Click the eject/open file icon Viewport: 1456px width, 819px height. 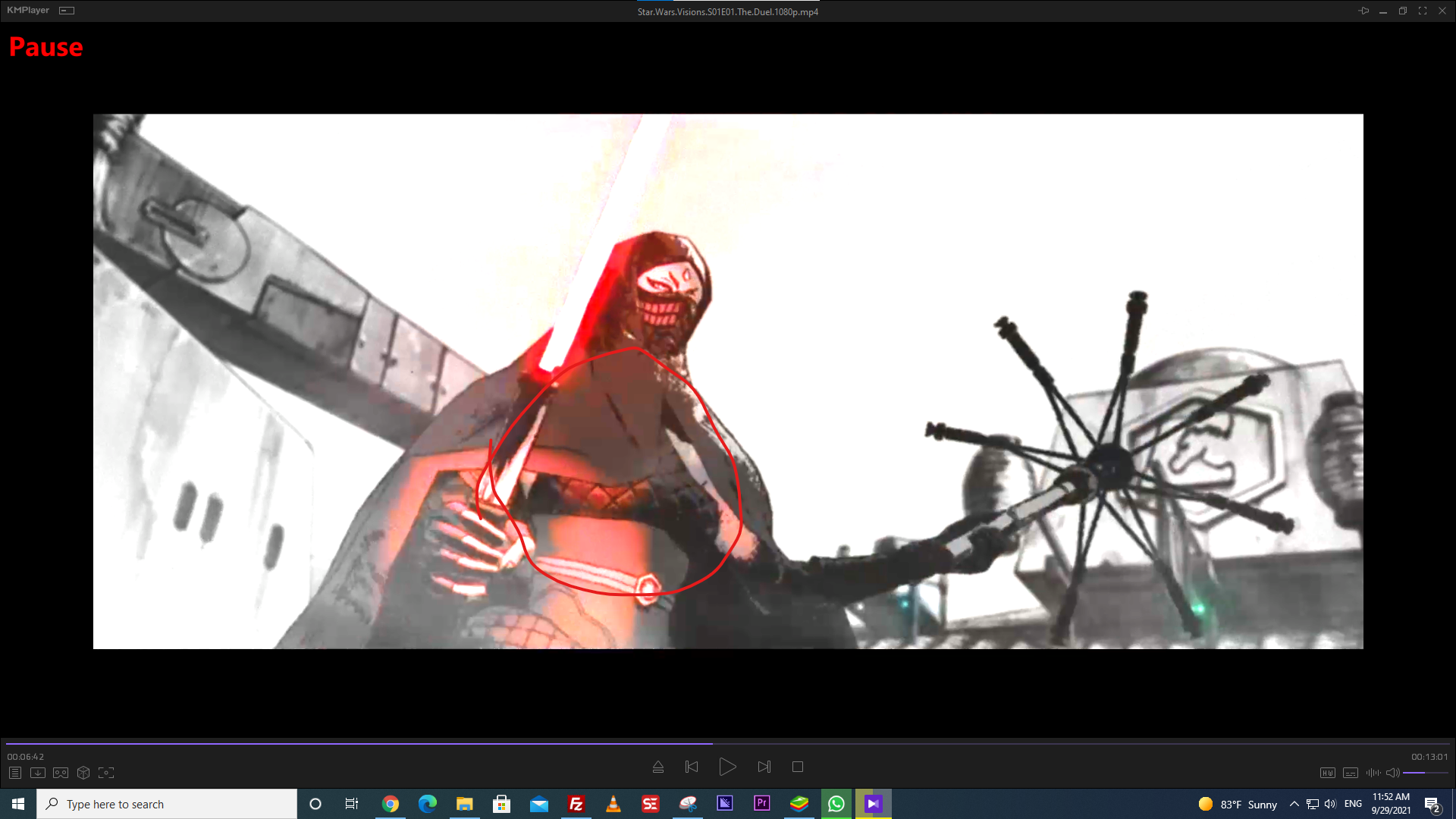coord(658,767)
